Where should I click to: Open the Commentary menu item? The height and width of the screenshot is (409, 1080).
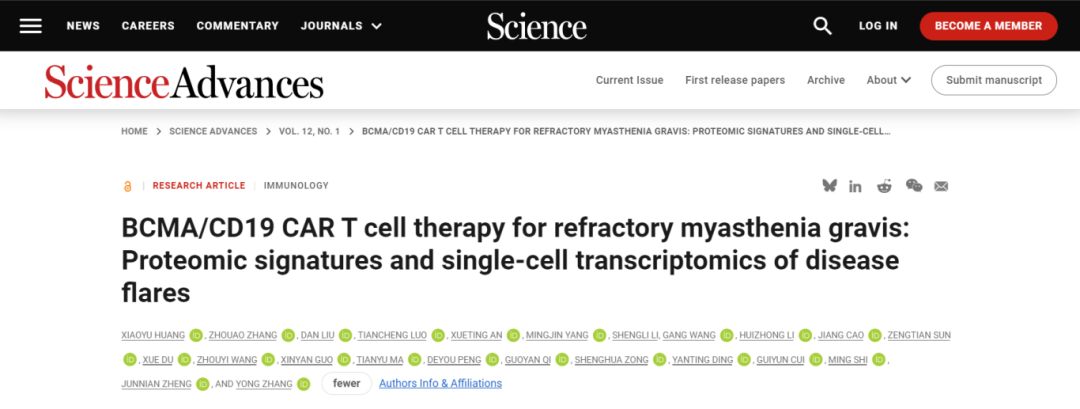(x=237, y=26)
